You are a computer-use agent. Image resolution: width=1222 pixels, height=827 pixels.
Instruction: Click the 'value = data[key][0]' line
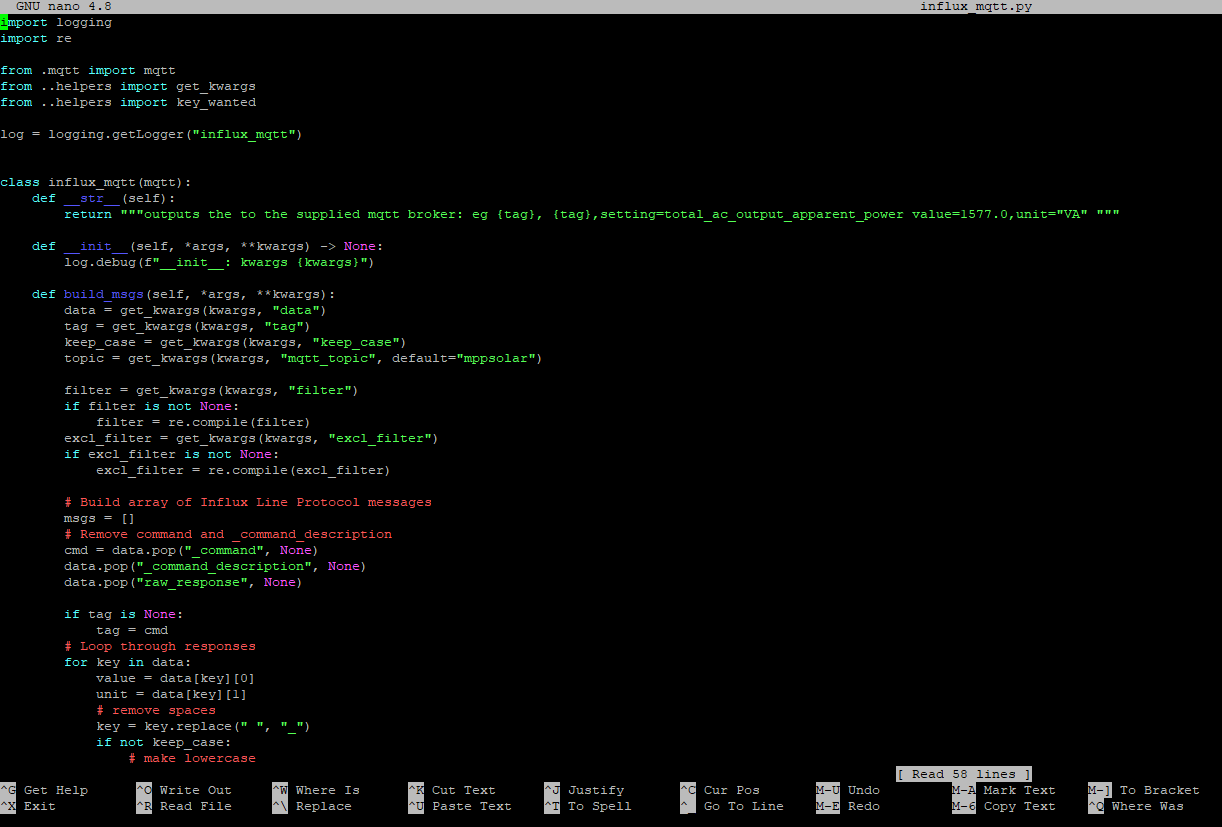(176, 678)
